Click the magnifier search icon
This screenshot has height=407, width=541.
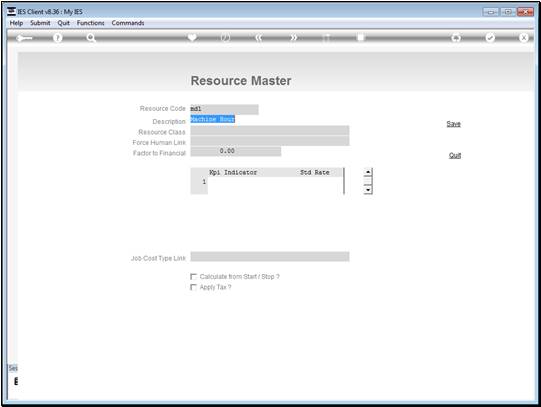point(91,38)
